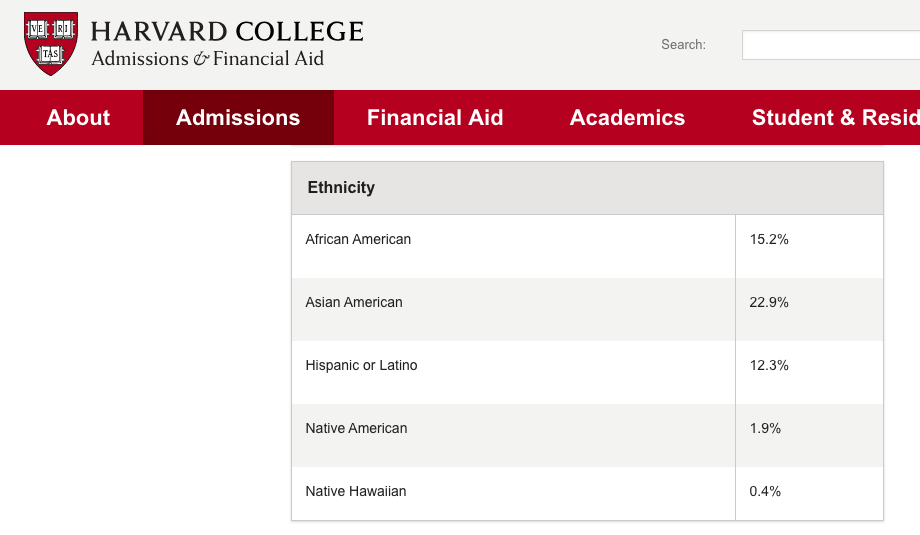Viewport: 920px width, 535px height.
Task: Select the Admissions navigation tab
Action: [x=238, y=118]
